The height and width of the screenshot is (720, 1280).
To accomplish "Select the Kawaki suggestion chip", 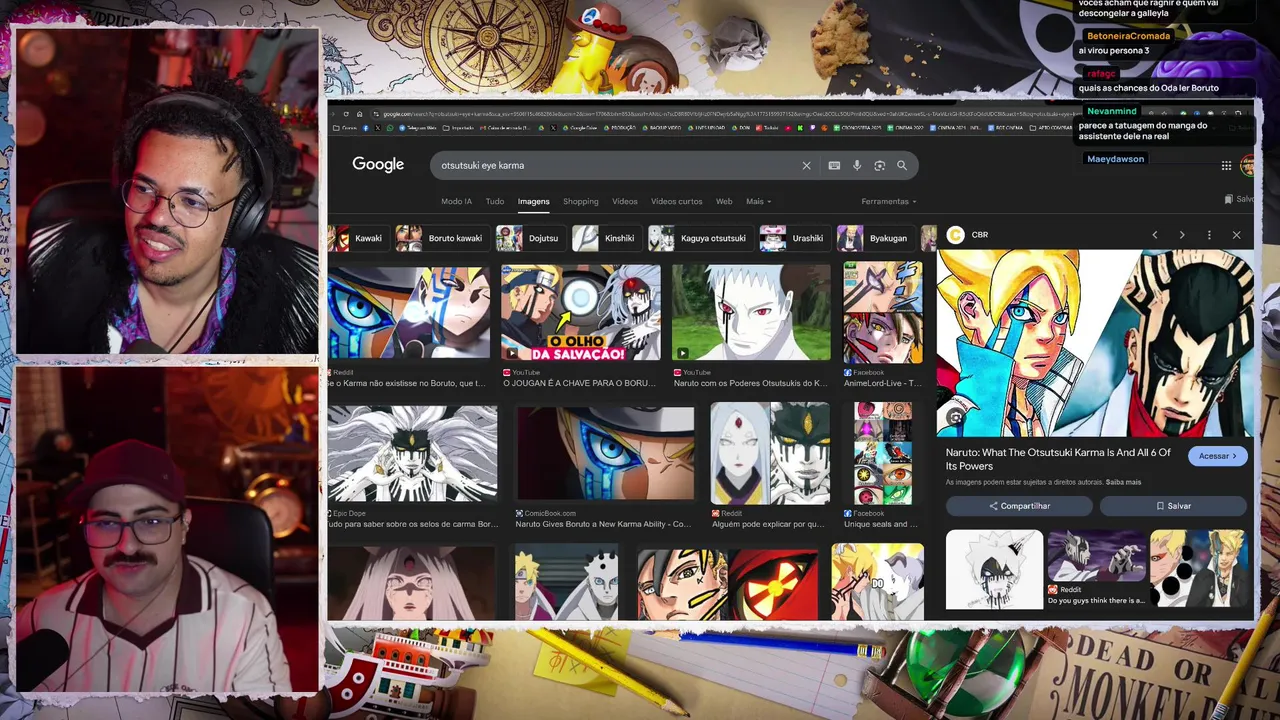I will [x=358, y=238].
